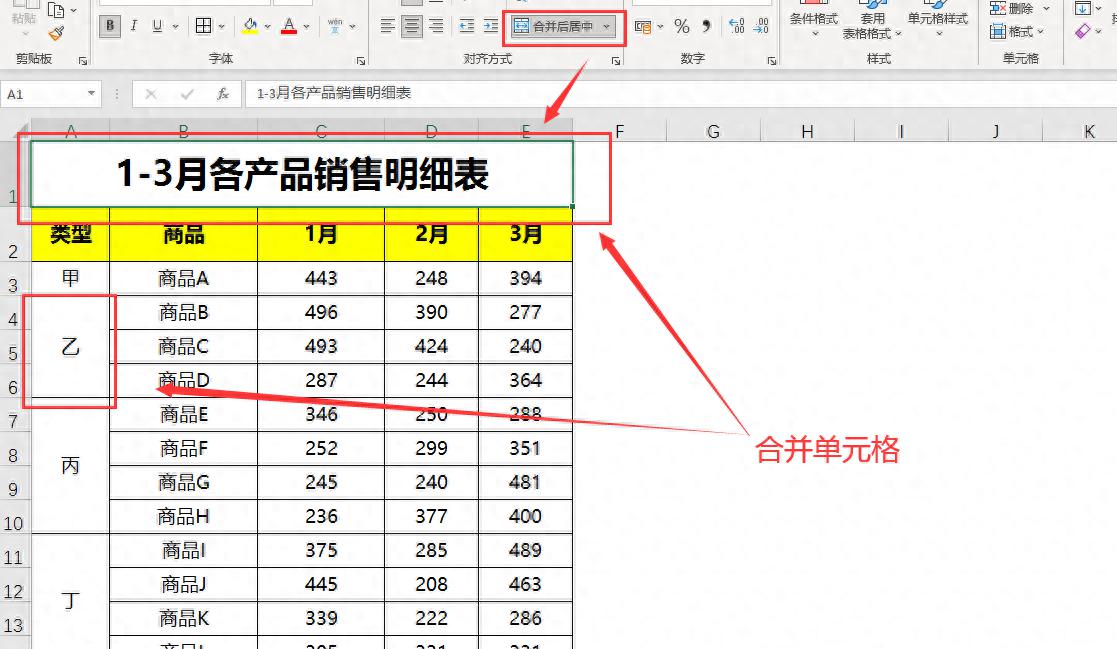Open 数字 number dialog launcher

(x=771, y=61)
